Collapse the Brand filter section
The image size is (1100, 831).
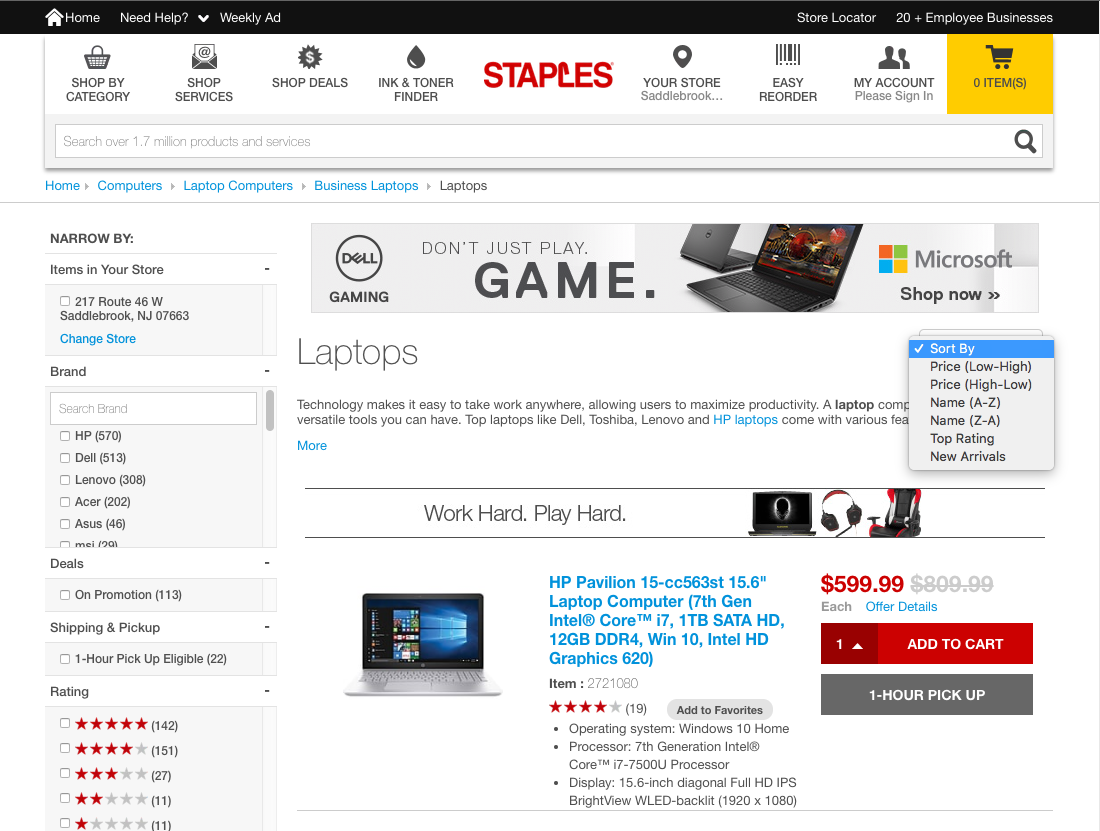(x=266, y=370)
